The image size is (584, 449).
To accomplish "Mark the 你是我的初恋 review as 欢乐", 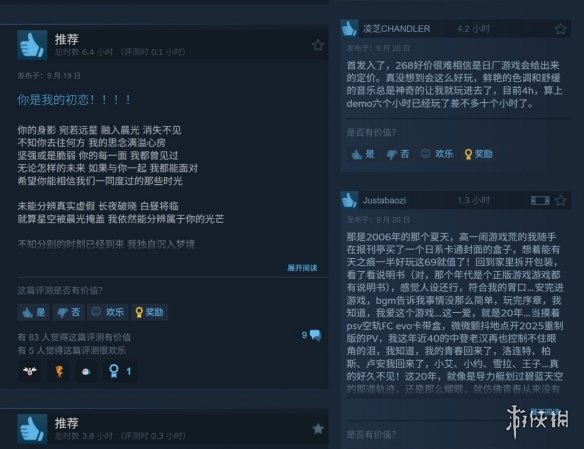I will point(108,312).
